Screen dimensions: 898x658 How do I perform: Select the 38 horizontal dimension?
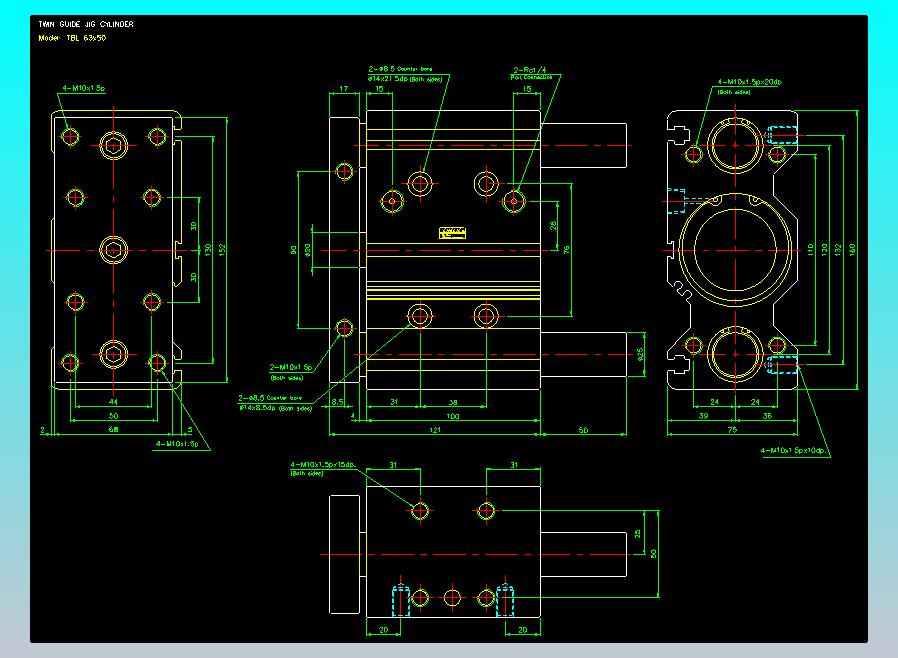click(453, 402)
